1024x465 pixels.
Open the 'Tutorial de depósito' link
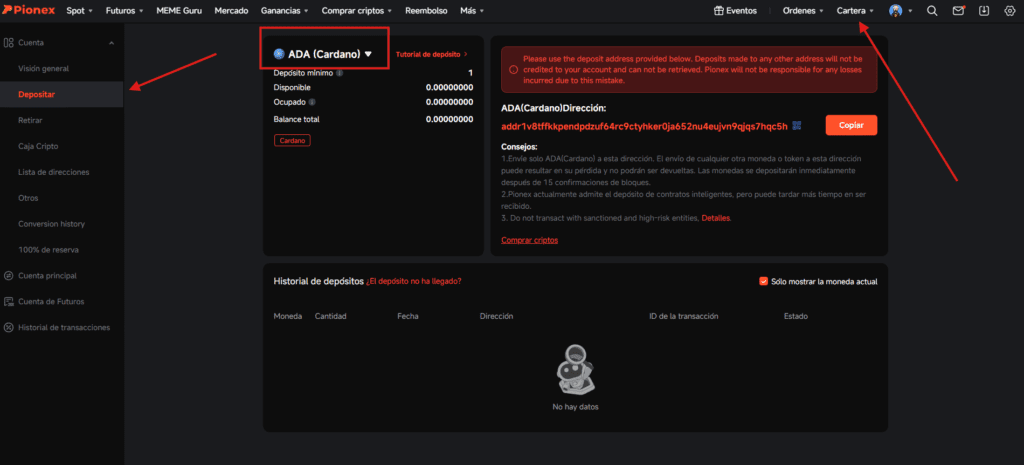[431, 54]
